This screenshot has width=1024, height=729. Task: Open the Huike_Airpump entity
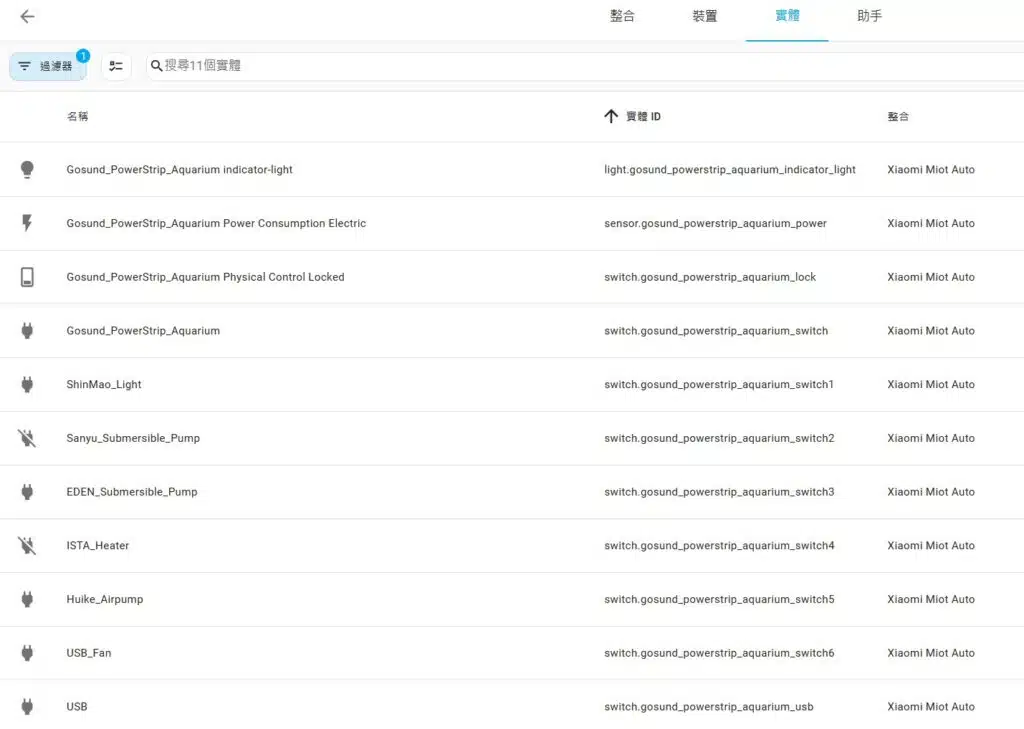pos(104,599)
